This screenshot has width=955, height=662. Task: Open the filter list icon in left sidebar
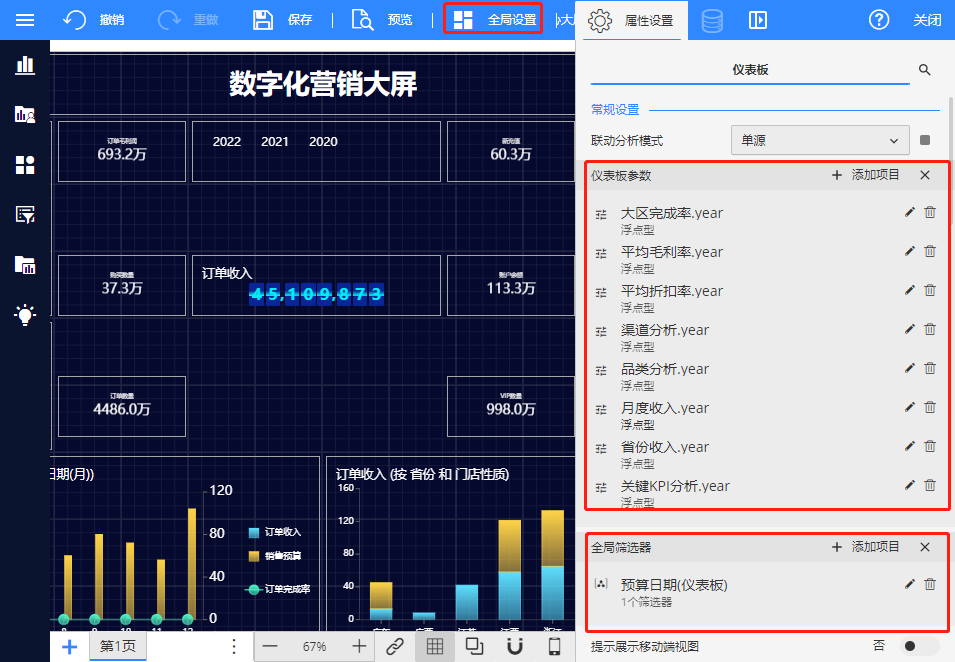25,214
